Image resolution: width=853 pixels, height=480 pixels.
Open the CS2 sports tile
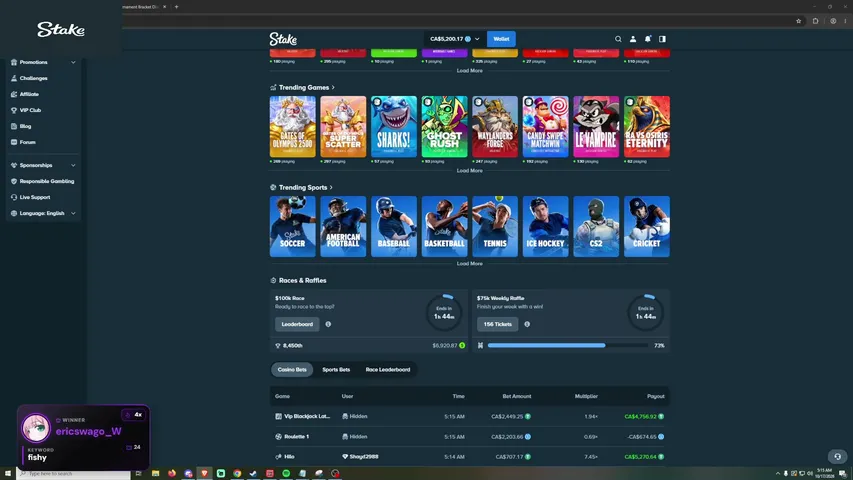(x=596, y=226)
